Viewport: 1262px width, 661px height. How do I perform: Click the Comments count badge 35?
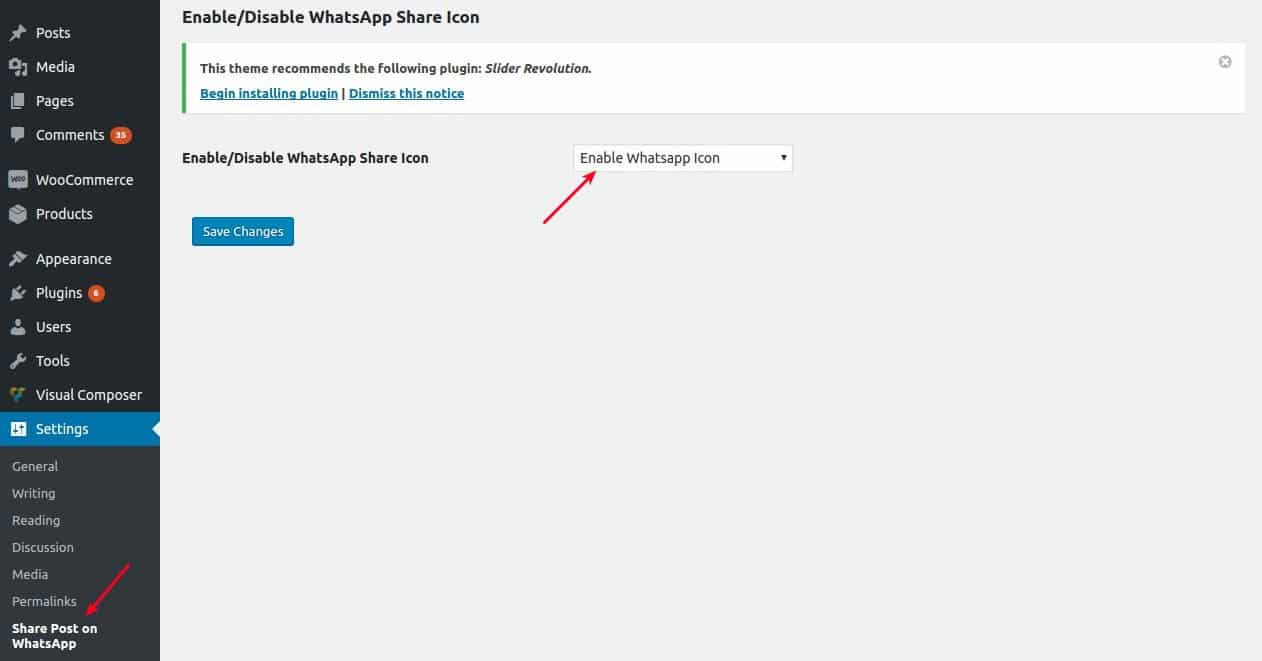click(x=121, y=135)
